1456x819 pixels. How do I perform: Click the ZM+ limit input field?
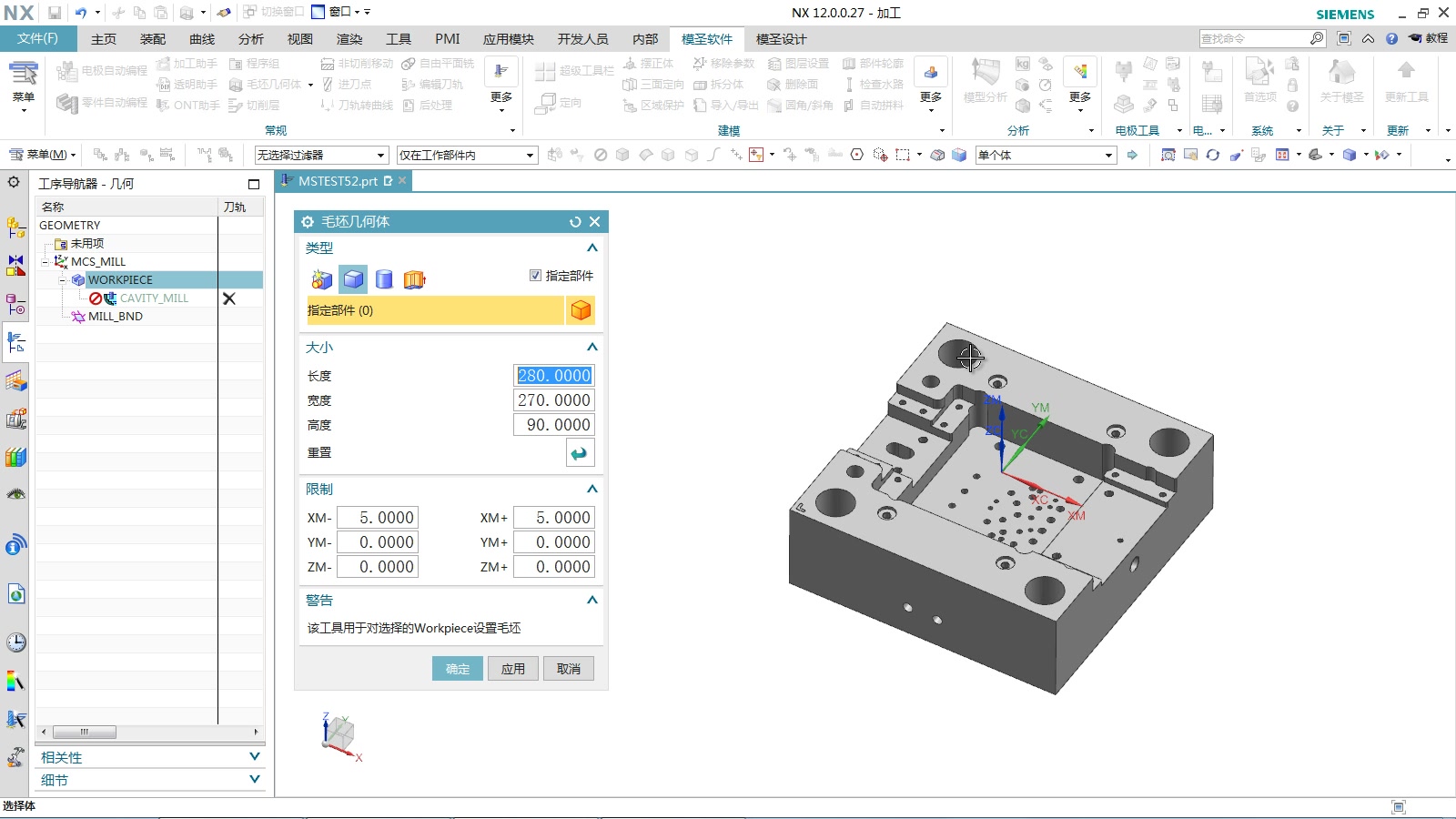553,567
